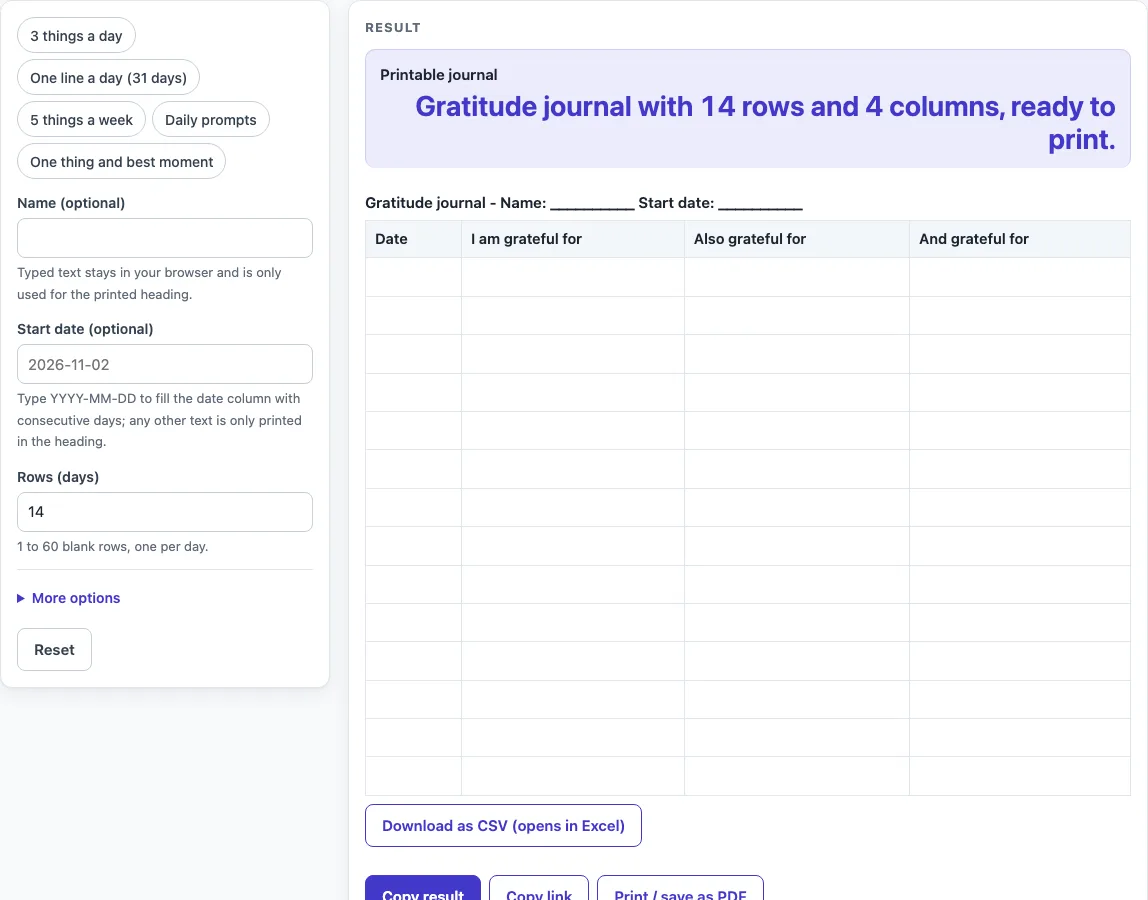Download as CSV (opens in Excel)
The width and height of the screenshot is (1148, 900).
point(503,825)
